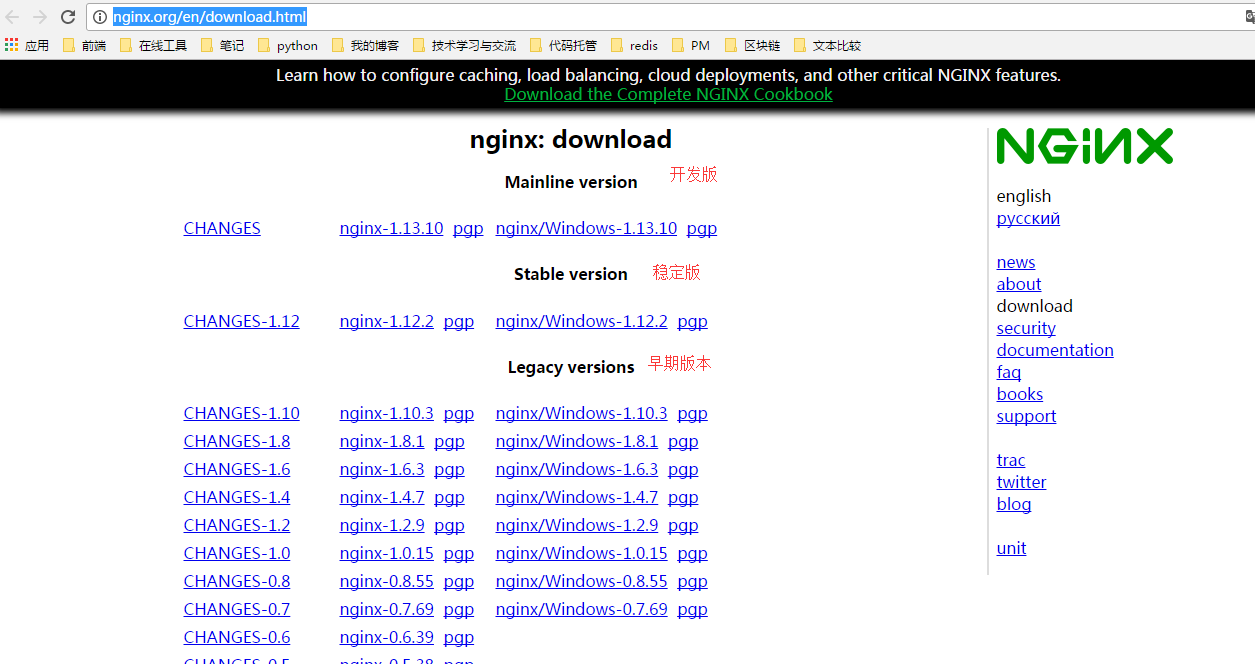Open the 我的博客 bookmark folder
Image resolution: width=1255 pixels, height=664 pixels.
pos(365,45)
